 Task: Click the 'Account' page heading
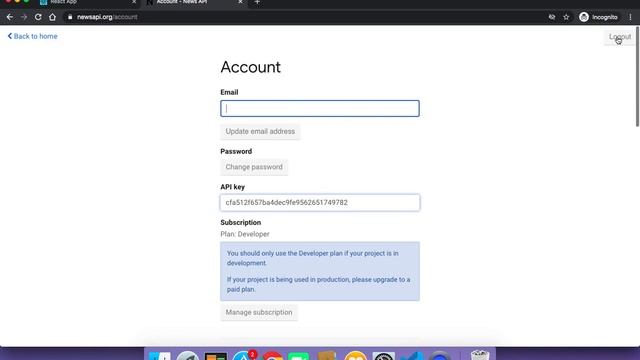251,67
